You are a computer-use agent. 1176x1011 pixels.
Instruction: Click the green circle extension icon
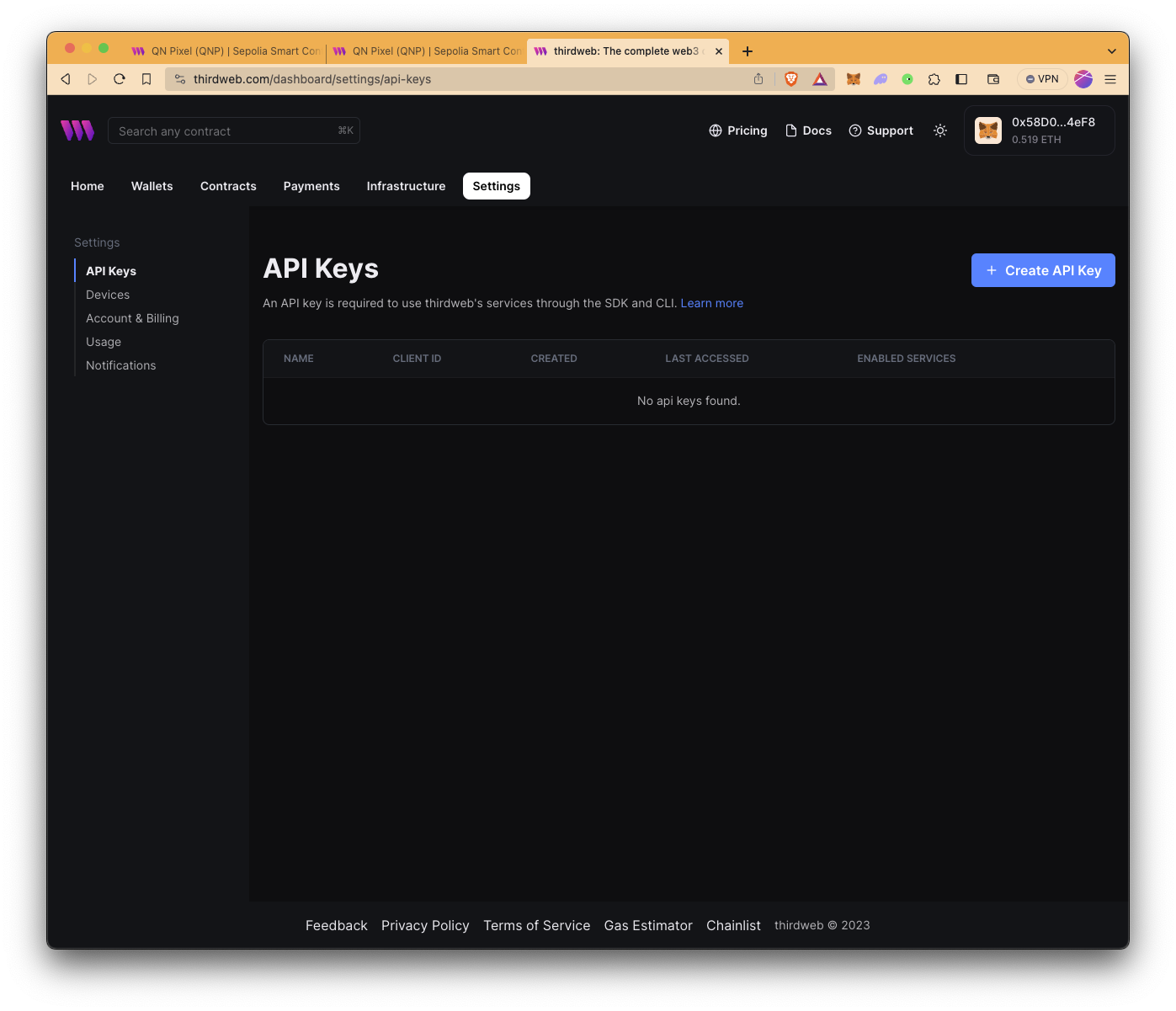(907, 79)
